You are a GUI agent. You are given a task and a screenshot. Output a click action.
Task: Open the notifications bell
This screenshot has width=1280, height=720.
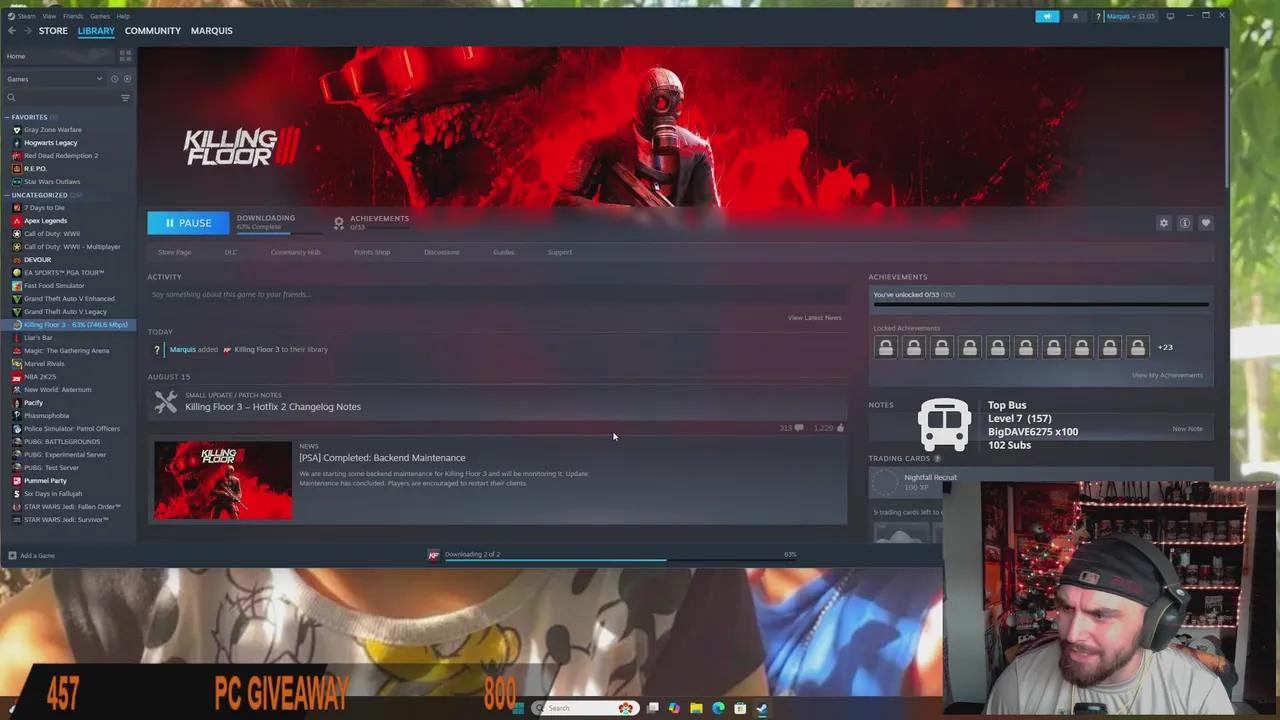(x=1076, y=16)
